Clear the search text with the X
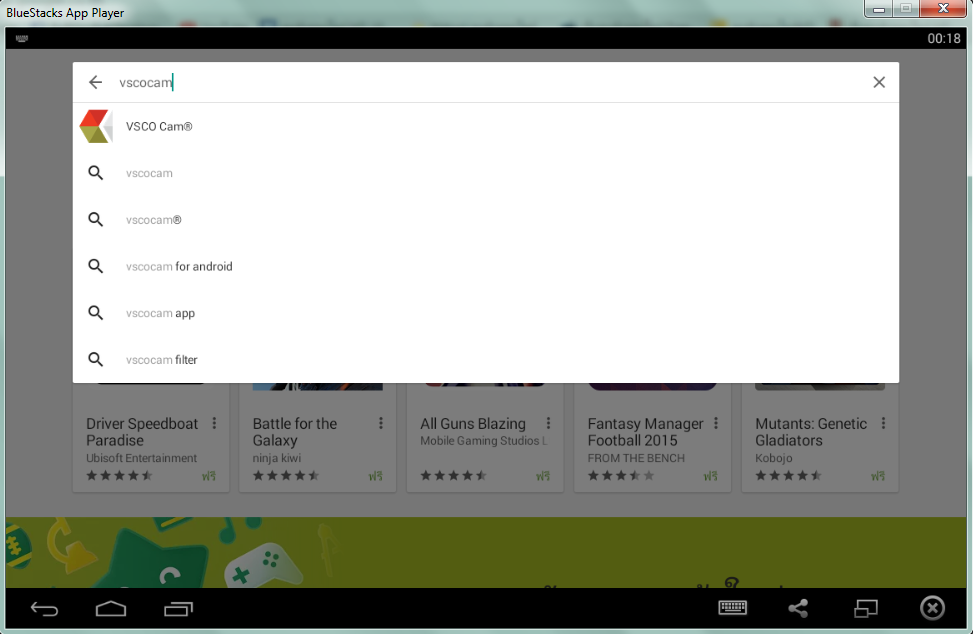 (x=879, y=83)
